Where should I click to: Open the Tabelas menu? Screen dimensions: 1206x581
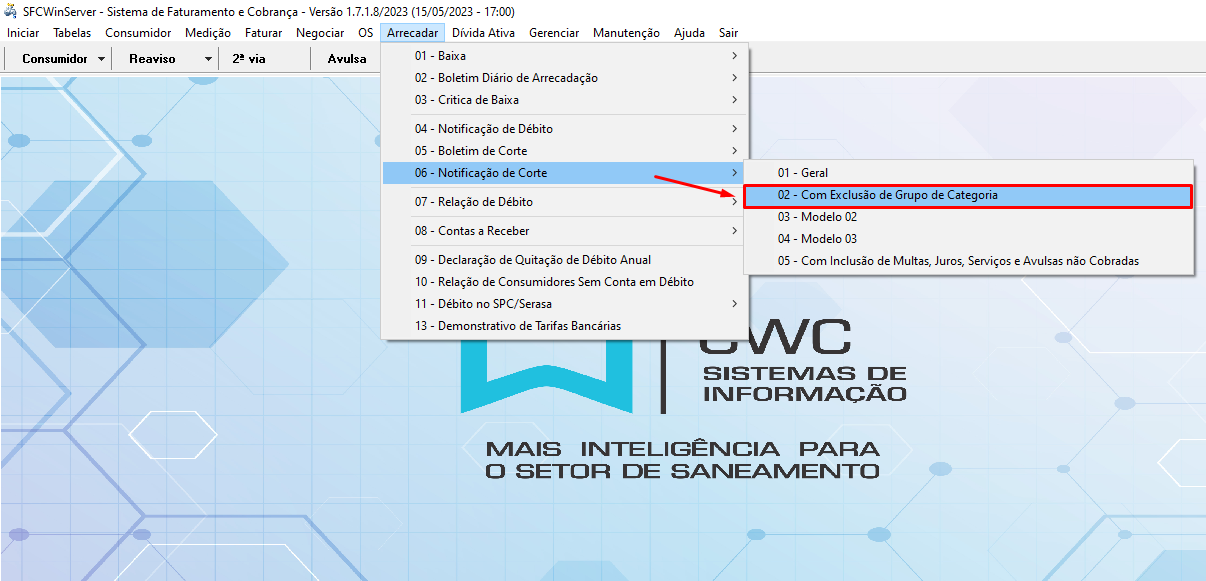coord(72,33)
